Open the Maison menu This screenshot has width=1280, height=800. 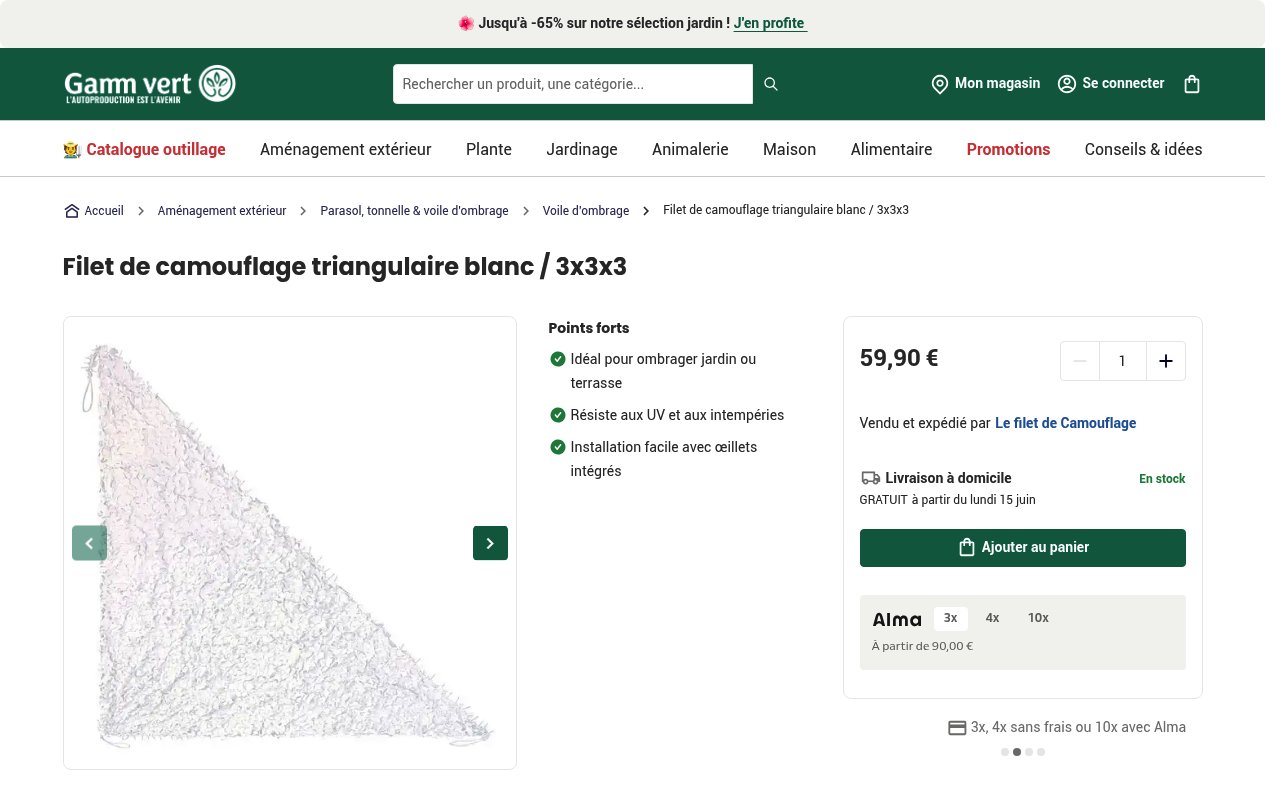[790, 149]
